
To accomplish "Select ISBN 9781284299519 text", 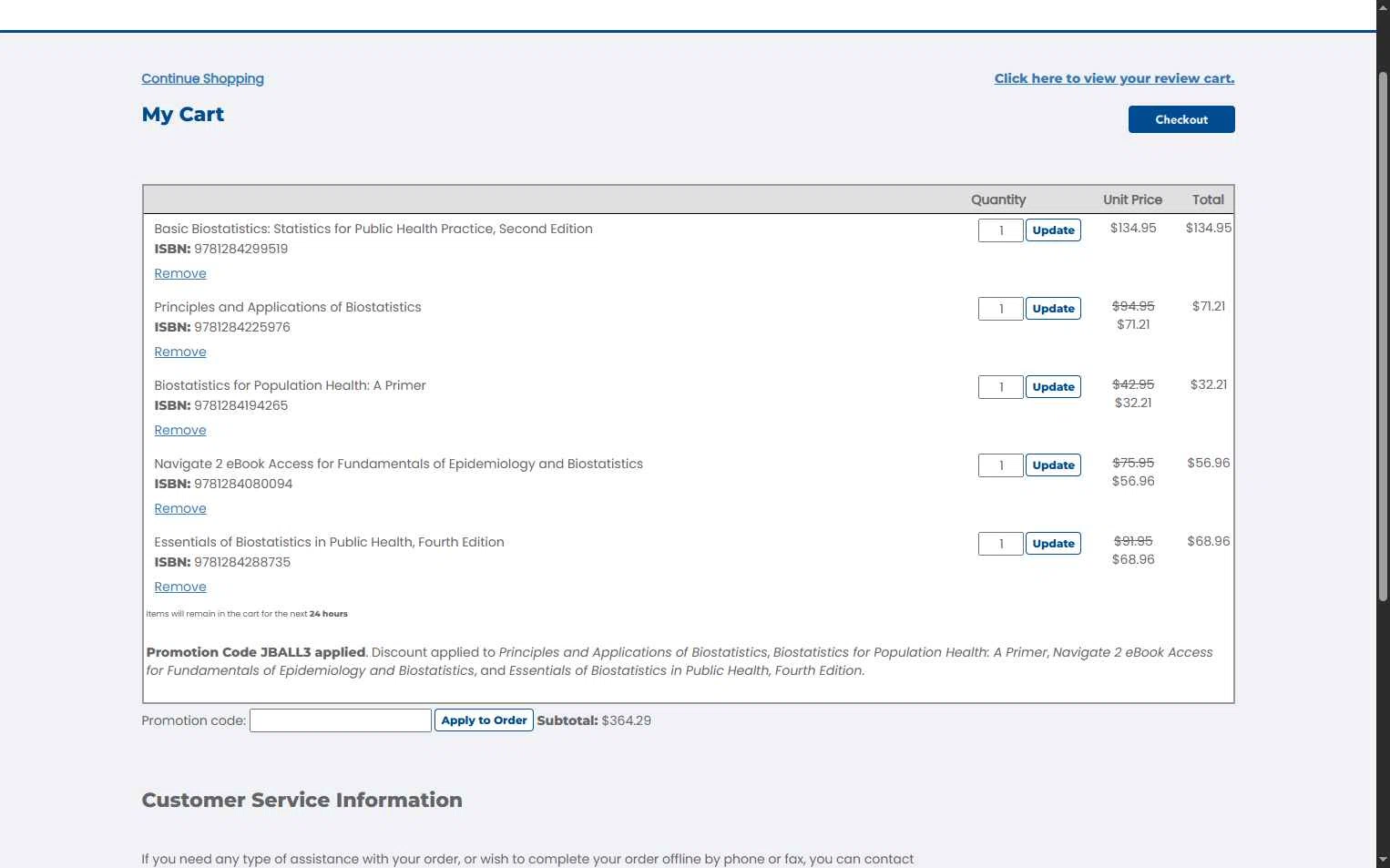I will 240,249.
